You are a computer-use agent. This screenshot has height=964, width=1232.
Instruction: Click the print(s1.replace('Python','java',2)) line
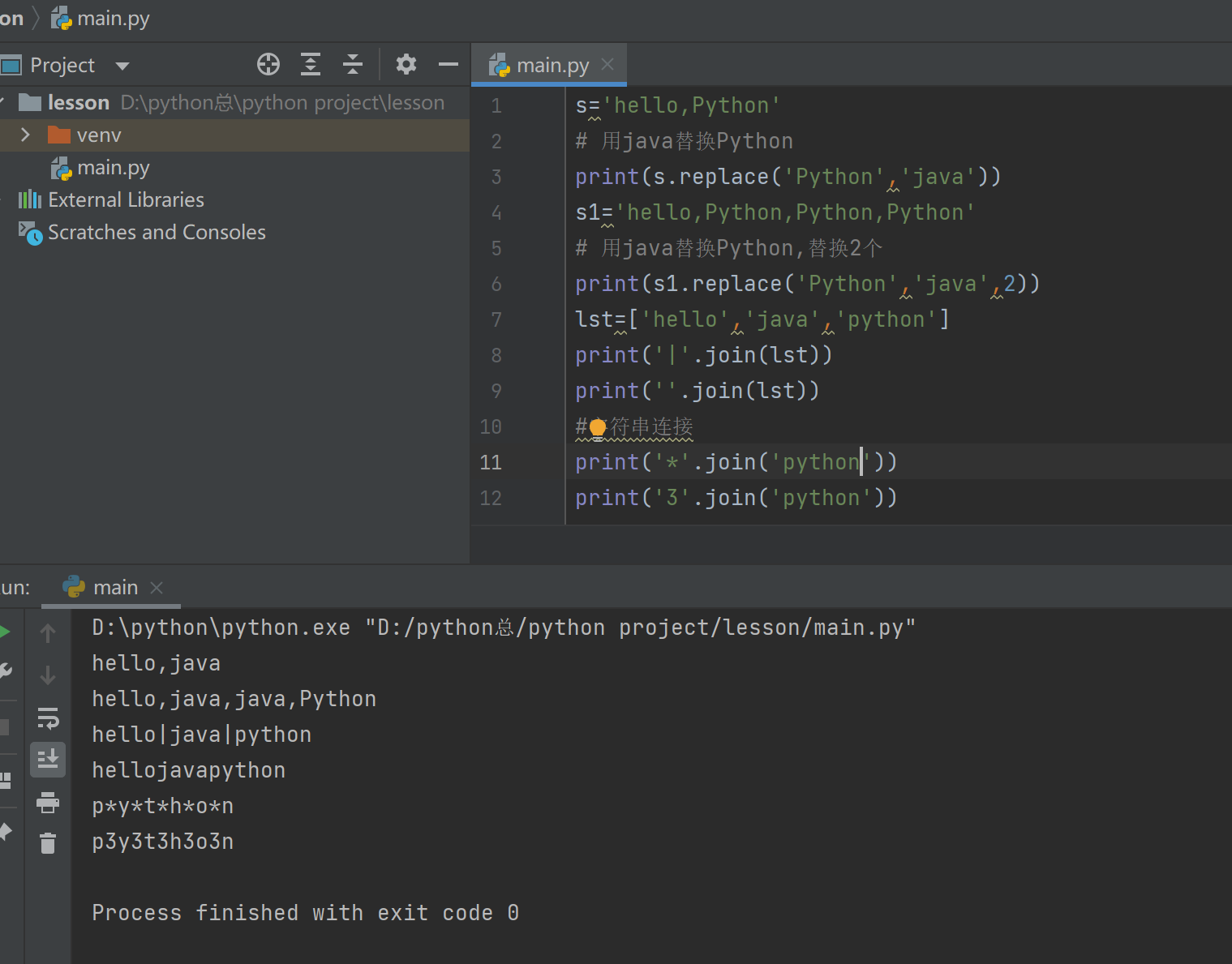808,284
